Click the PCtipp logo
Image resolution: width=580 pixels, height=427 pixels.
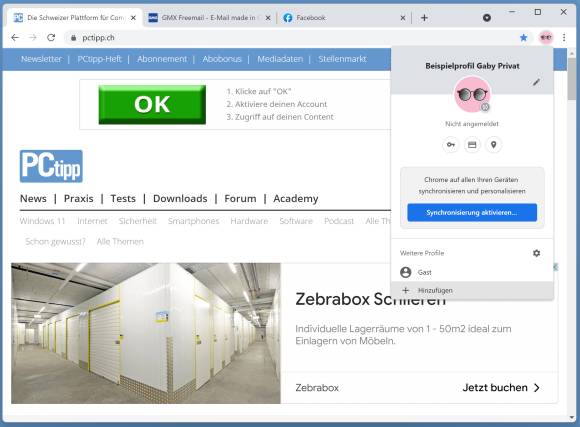pos(51,166)
